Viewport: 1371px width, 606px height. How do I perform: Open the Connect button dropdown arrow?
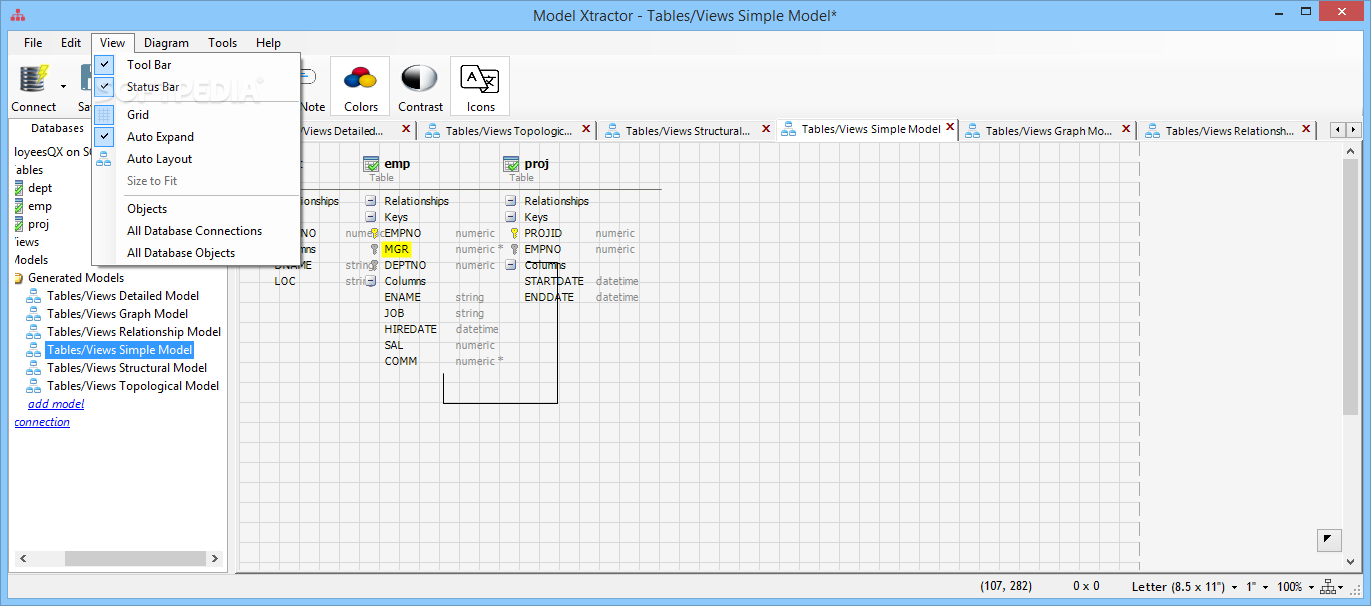[63, 86]
